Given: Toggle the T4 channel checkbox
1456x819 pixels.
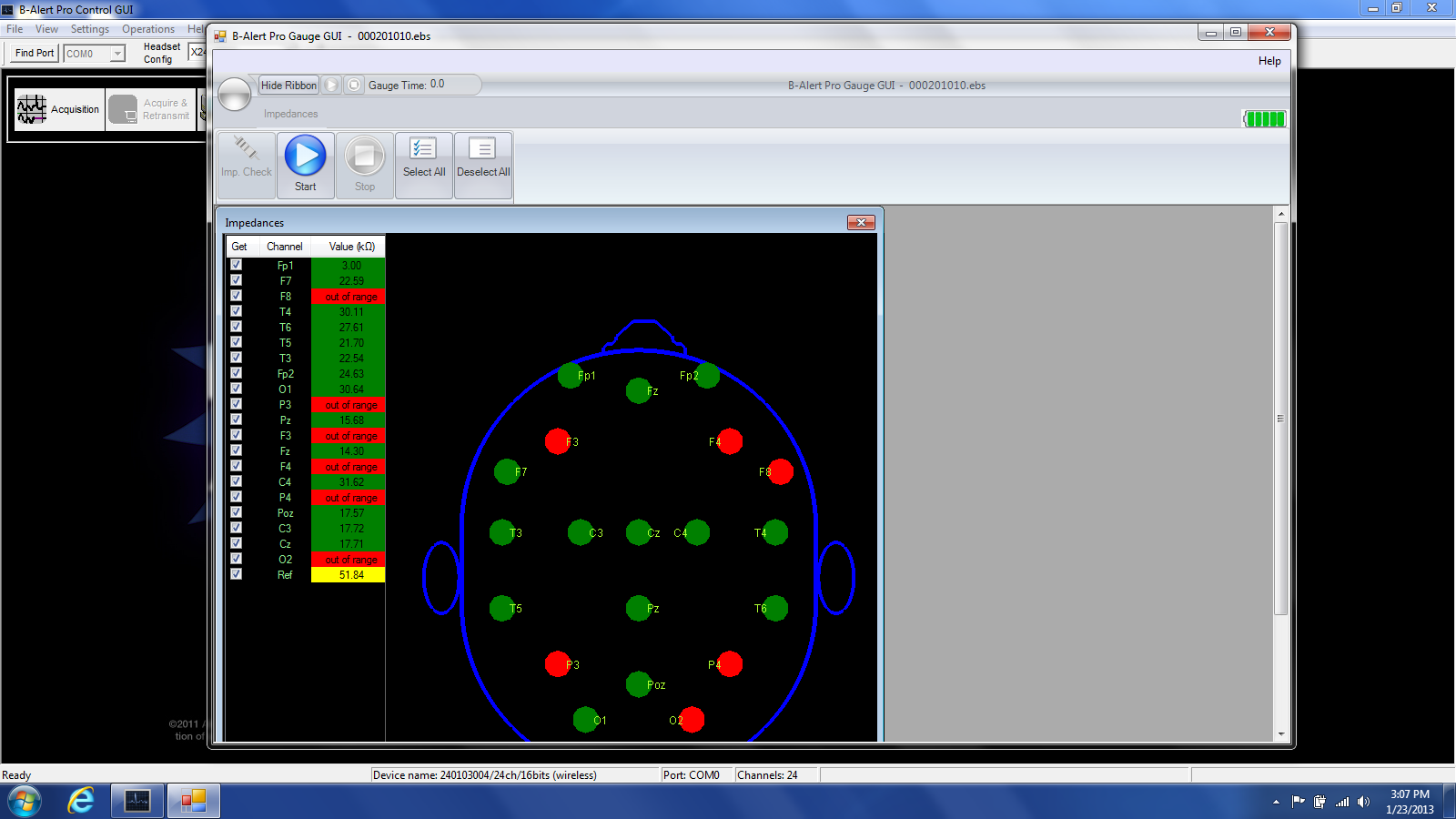Looking at the screenshot, I should pyautogui.click(x=237, y=311).
